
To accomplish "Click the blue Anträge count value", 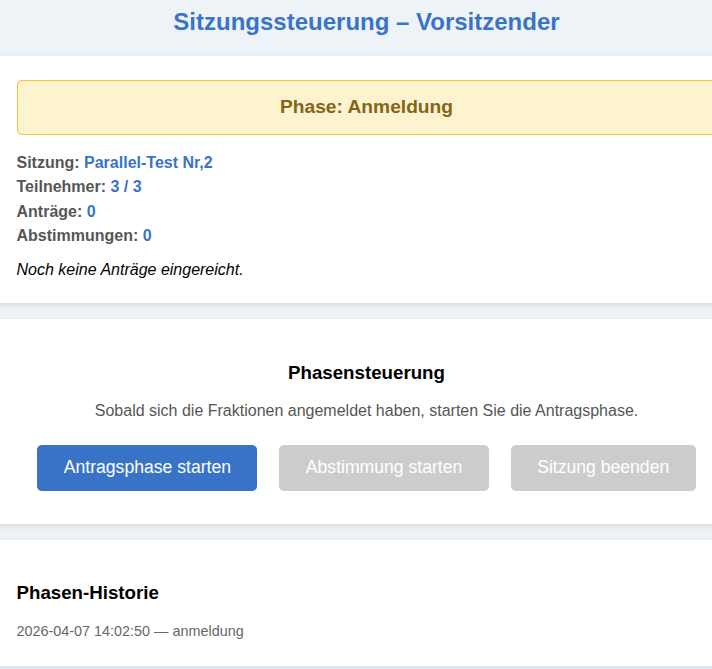I will 91,211.
